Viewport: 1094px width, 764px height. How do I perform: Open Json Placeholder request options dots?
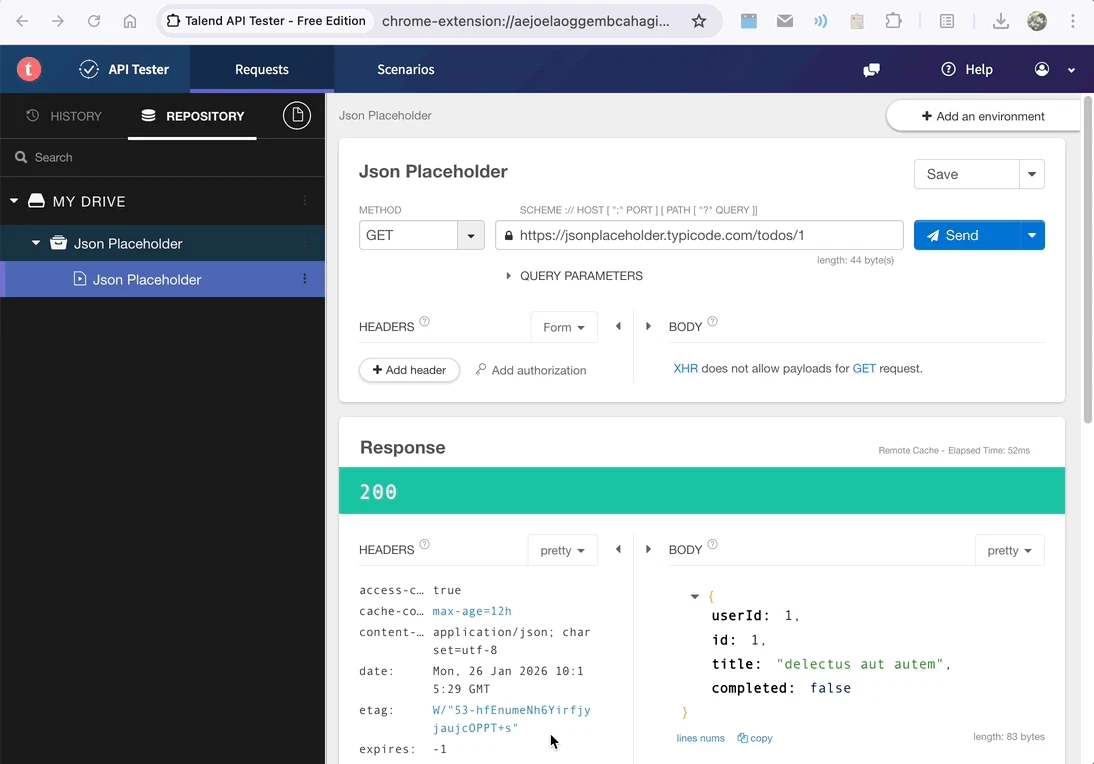(305, 278)
